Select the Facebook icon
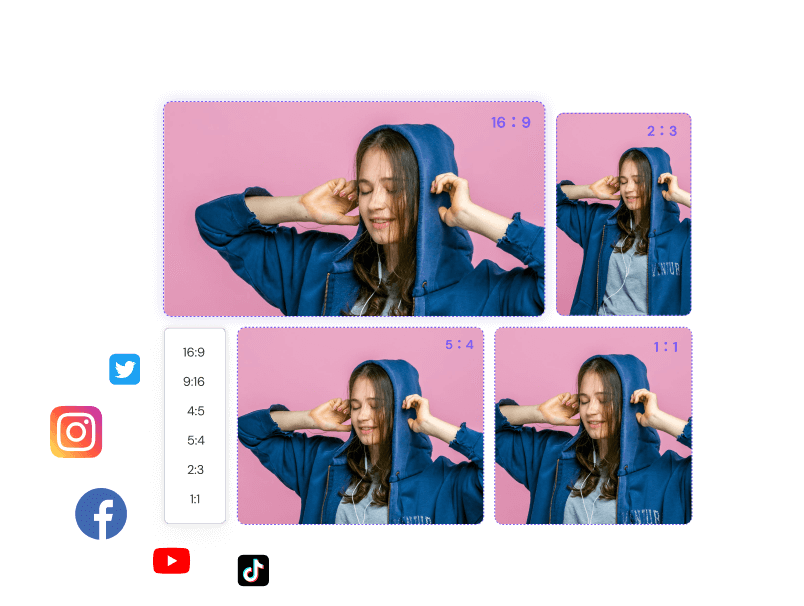The width and height of the screenshot is (804, 606). pyautogui.click(x=101, y=513)
